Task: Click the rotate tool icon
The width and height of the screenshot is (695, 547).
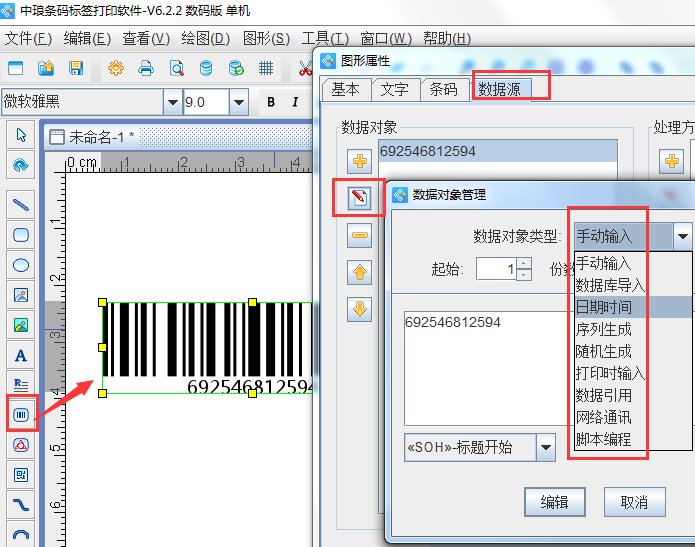Action: 21,165
